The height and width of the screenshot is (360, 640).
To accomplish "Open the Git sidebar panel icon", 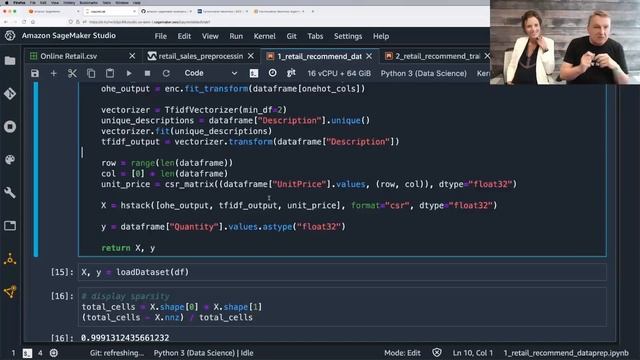I will point(10,94).
